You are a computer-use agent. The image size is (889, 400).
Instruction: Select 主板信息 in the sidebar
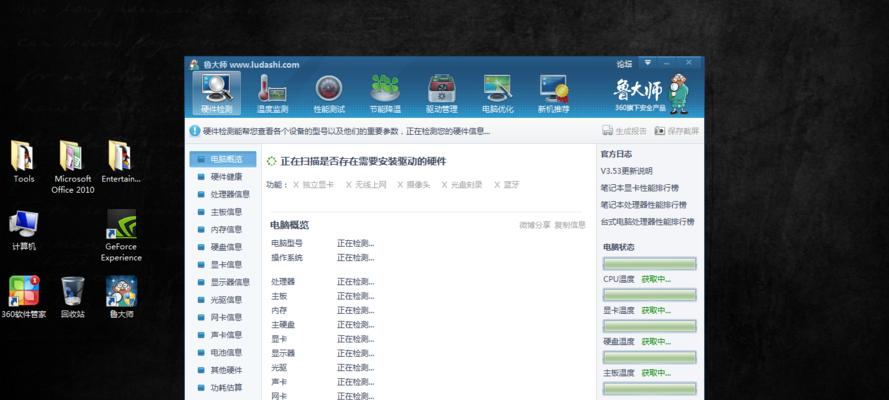pyautogui.click(x=222, y=212)
